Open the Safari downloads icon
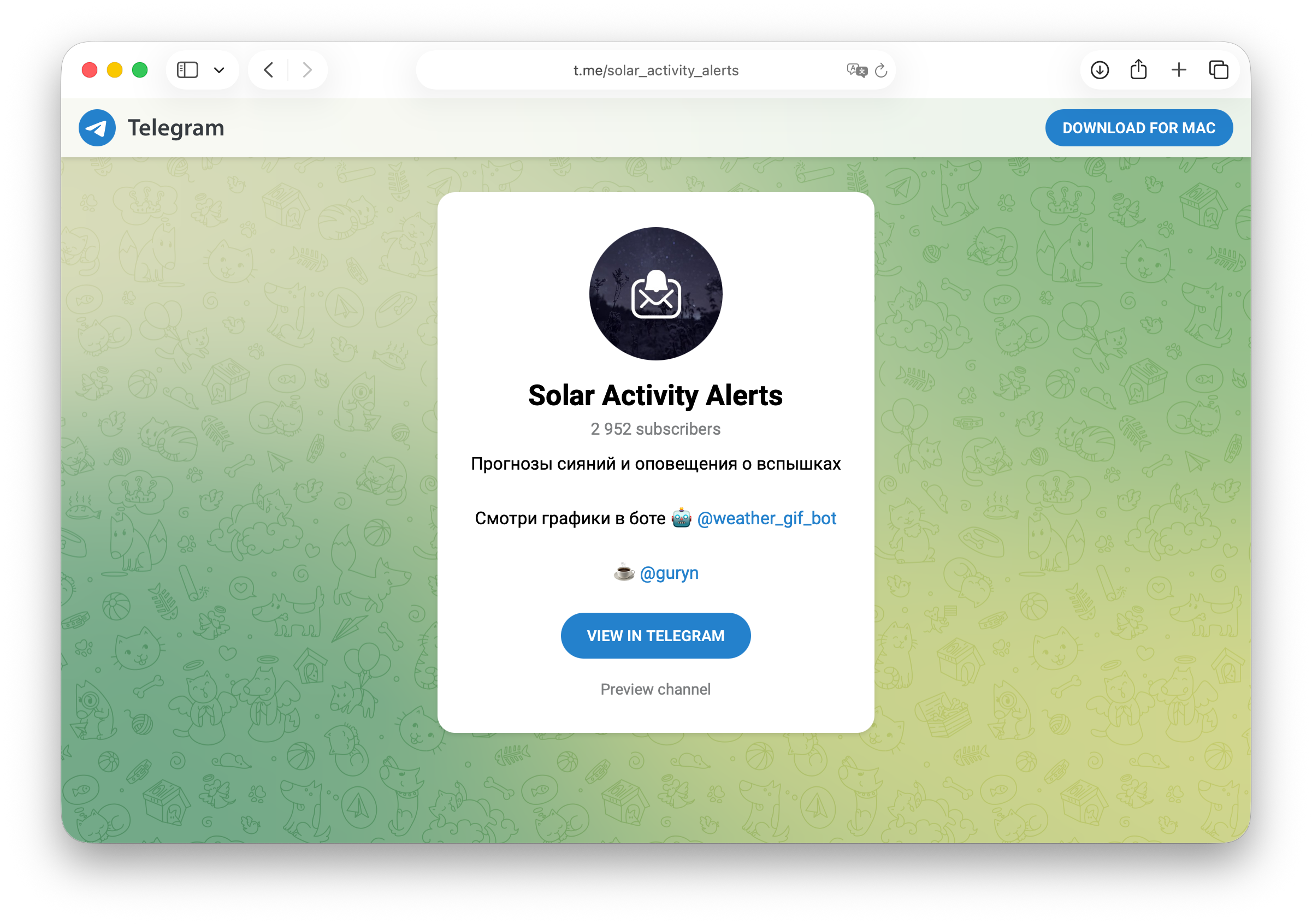Screen dimensions: 1312x924 tap(1100, 70)
